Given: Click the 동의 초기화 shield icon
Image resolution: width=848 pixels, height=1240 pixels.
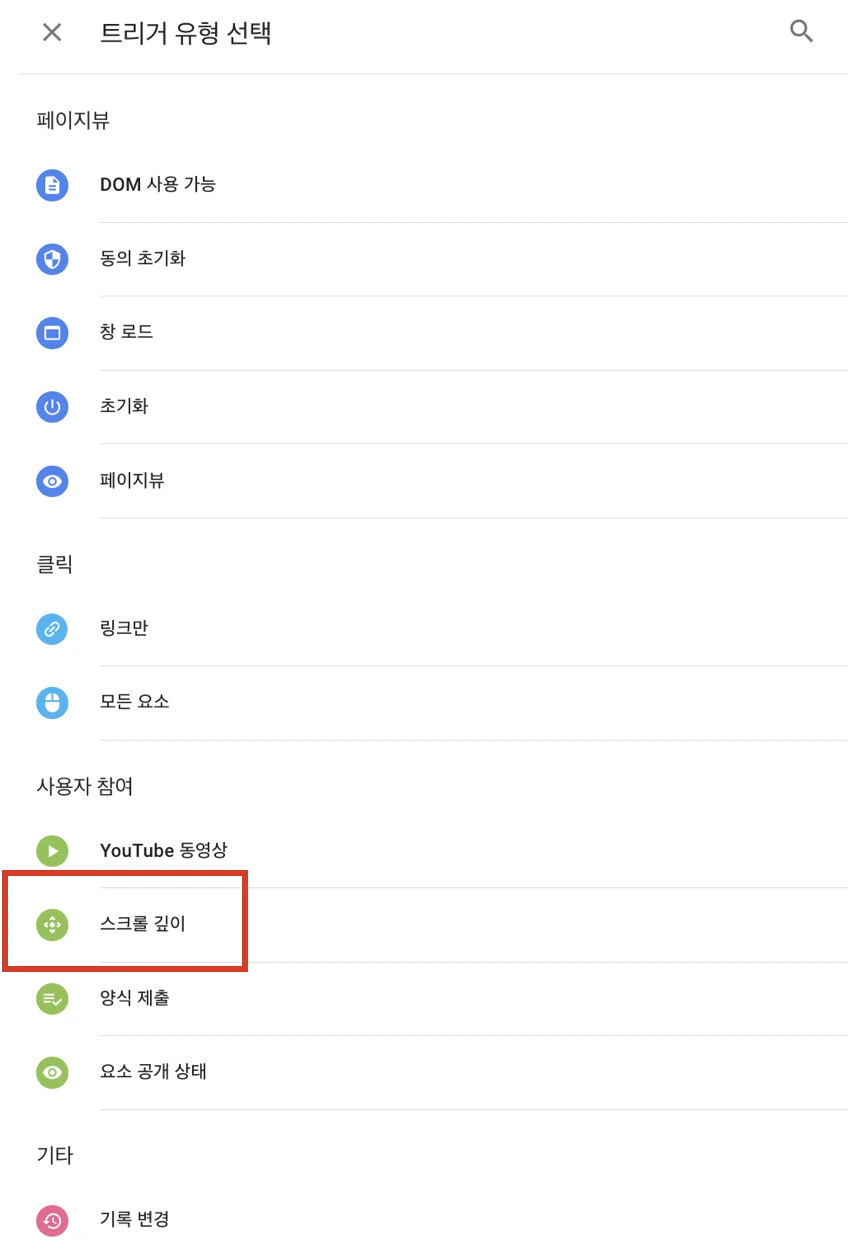Looking at the screenshot, I should tap(52, 259).
